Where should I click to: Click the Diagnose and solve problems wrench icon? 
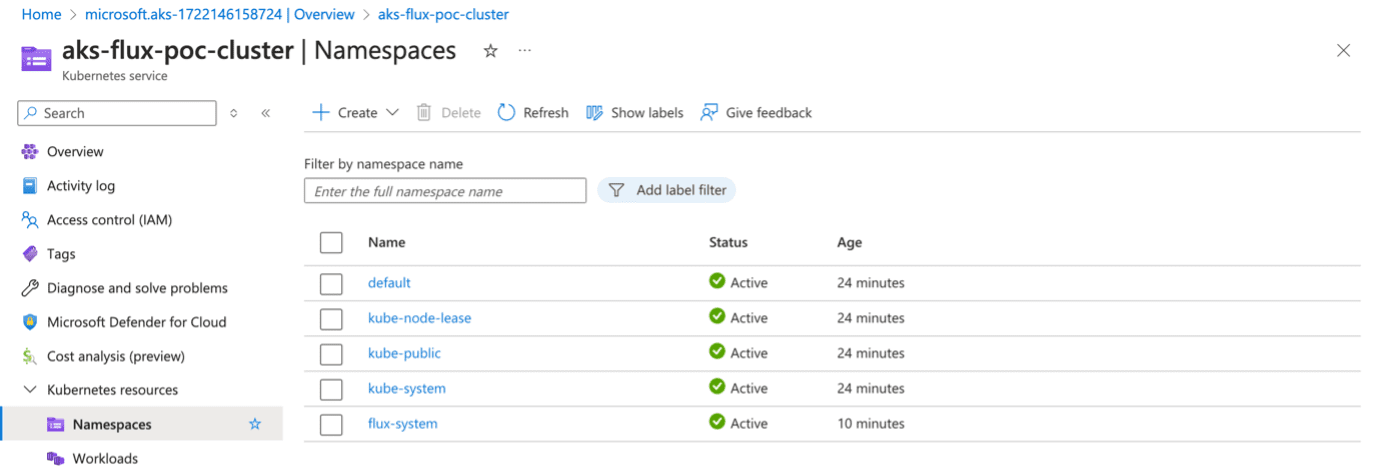click(30, 288)
